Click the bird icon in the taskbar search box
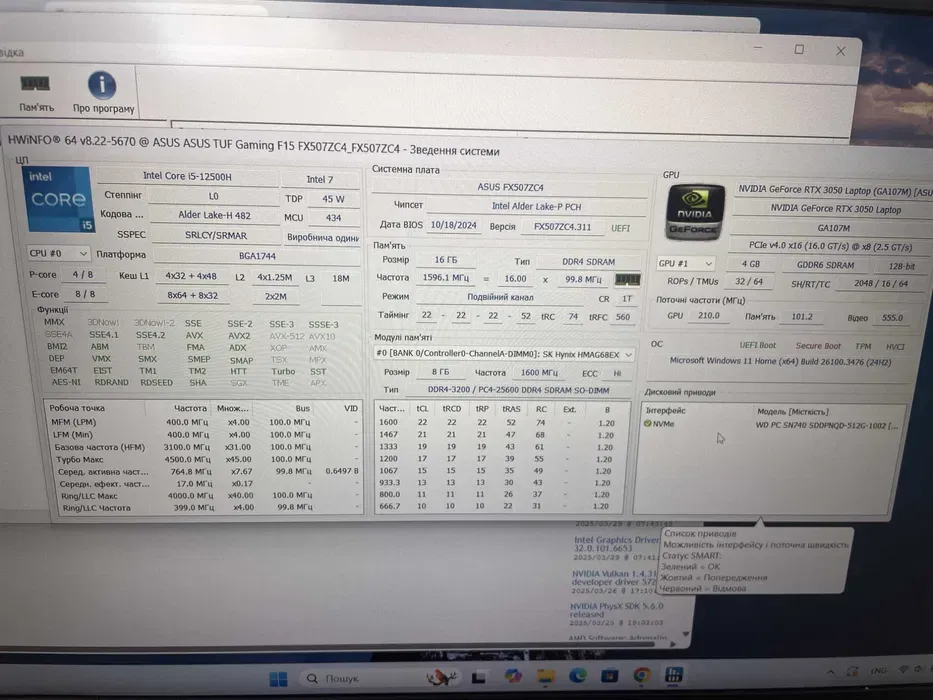933x700 pixels. (441, 677)
